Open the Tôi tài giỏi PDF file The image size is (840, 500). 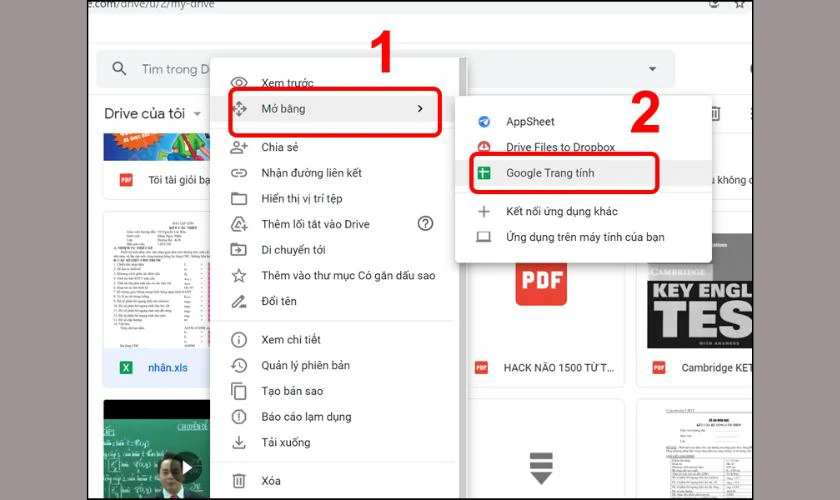[x=179, y=180]
